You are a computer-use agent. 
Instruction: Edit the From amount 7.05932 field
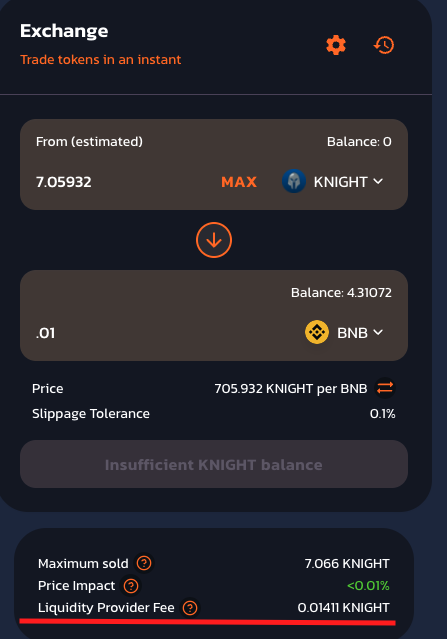click(122, 182)
